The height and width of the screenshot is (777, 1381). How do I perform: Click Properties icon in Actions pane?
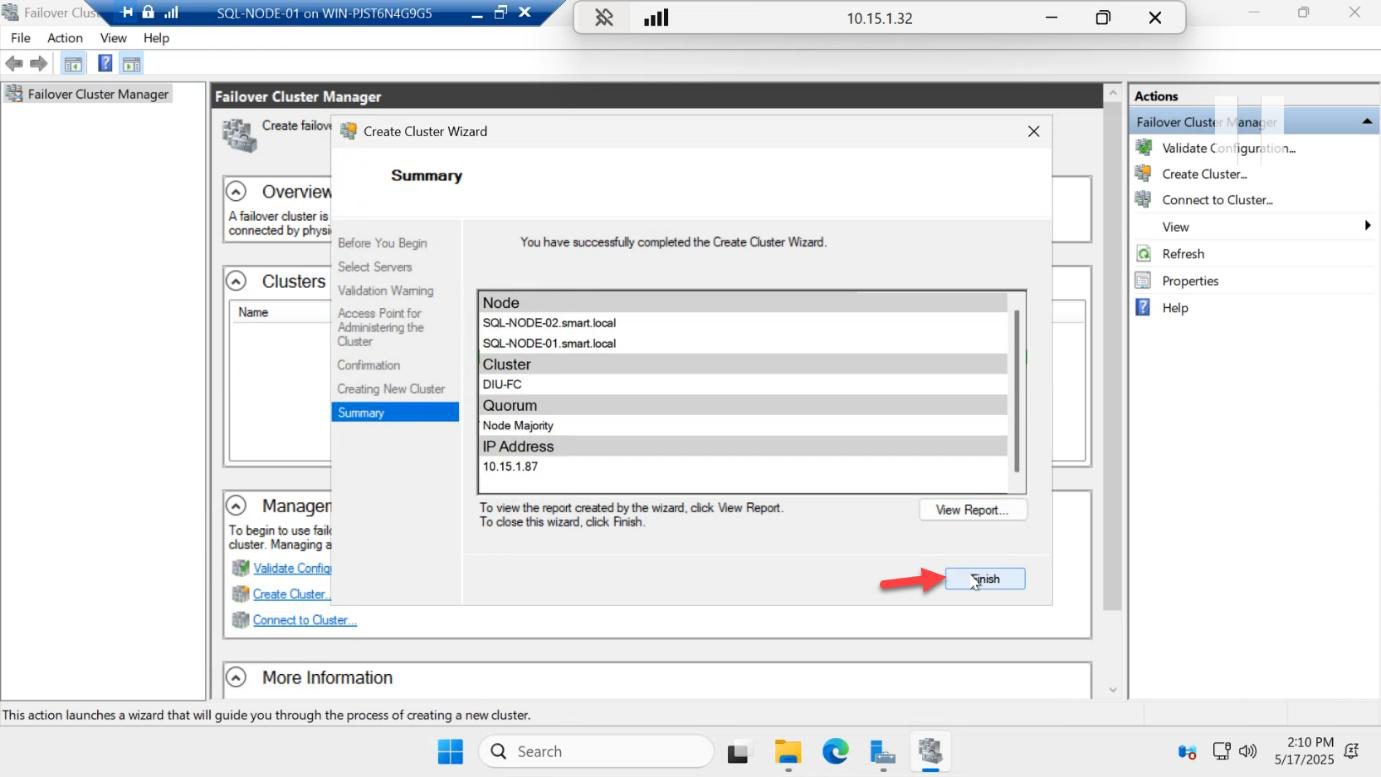point(1144,281)
